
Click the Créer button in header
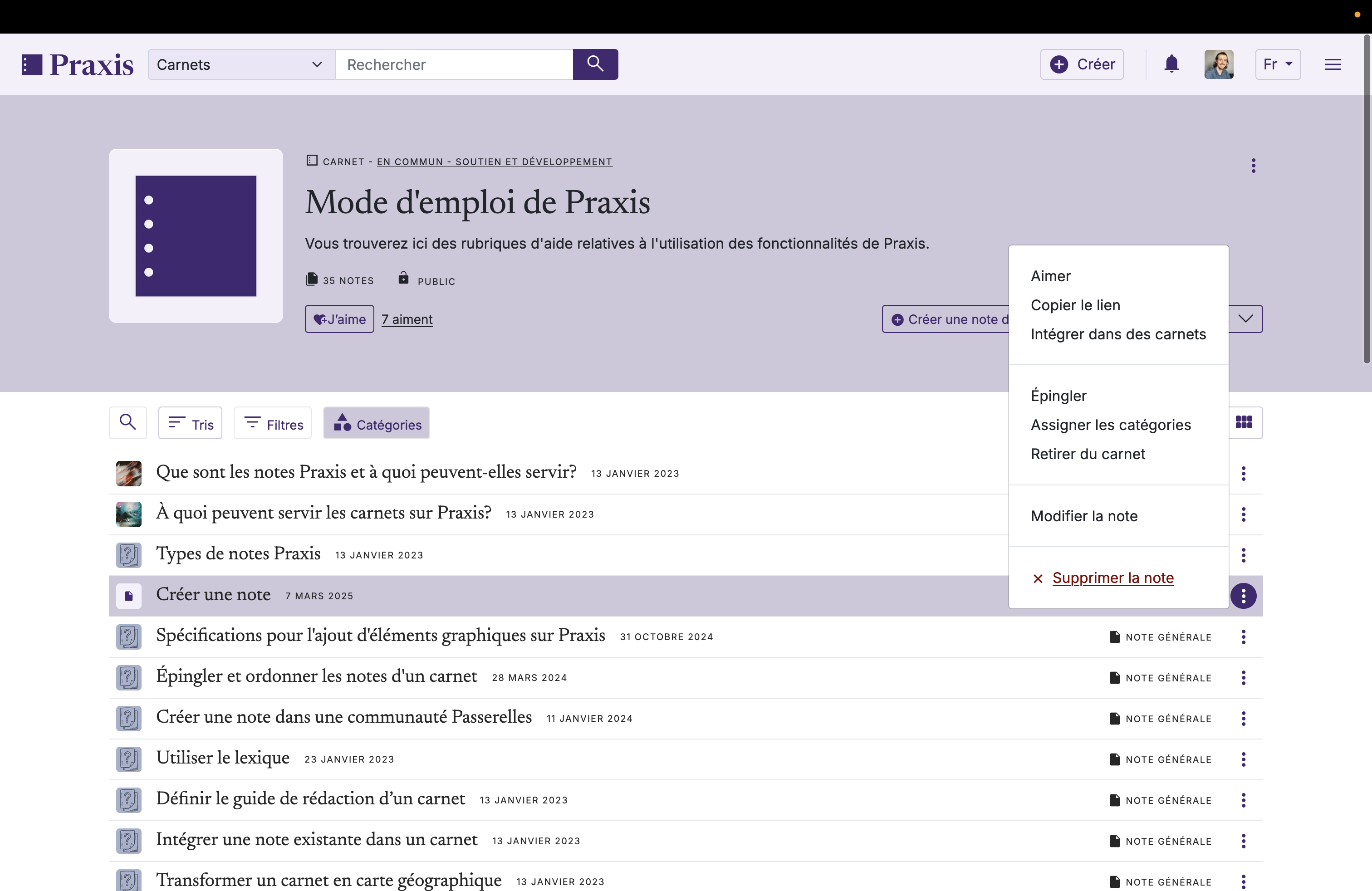click(x=1082, y=64)
